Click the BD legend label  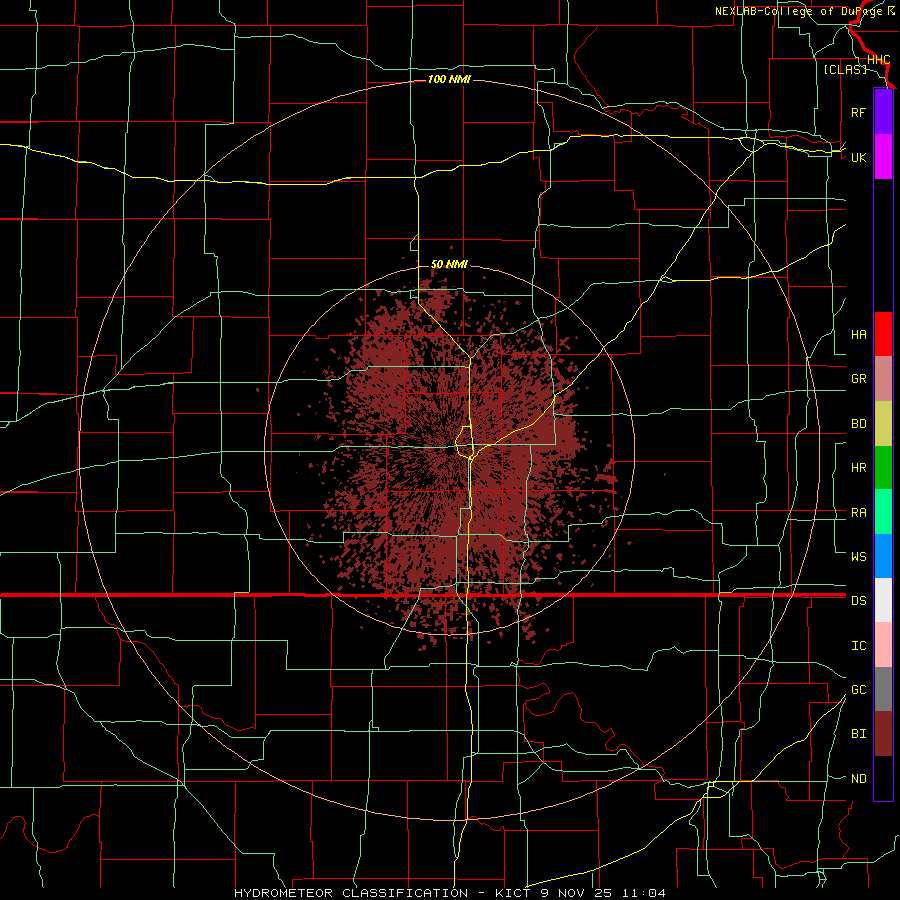pos(859,424)
